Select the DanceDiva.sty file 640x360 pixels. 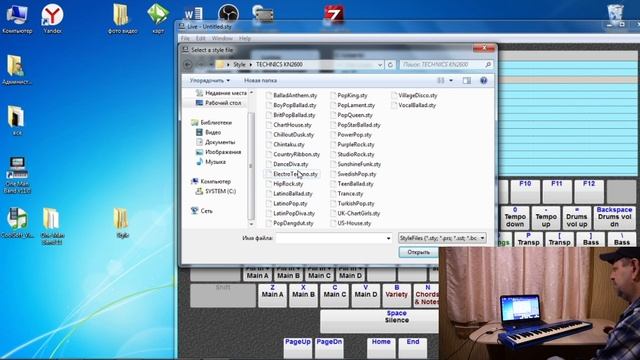[x=287, y=164]
